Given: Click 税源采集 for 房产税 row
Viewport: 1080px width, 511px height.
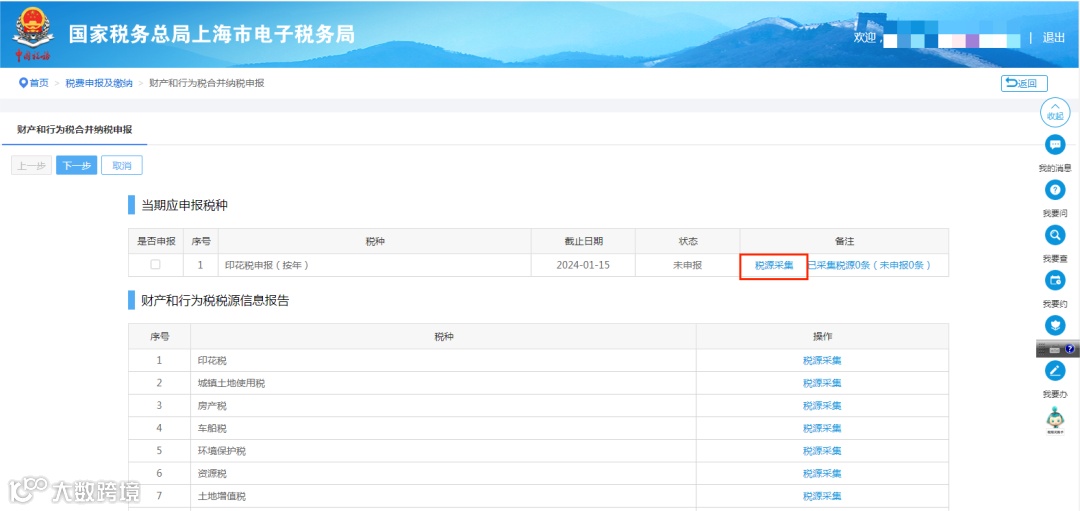Looking at the screenshot, I should [x=822, y=406].
